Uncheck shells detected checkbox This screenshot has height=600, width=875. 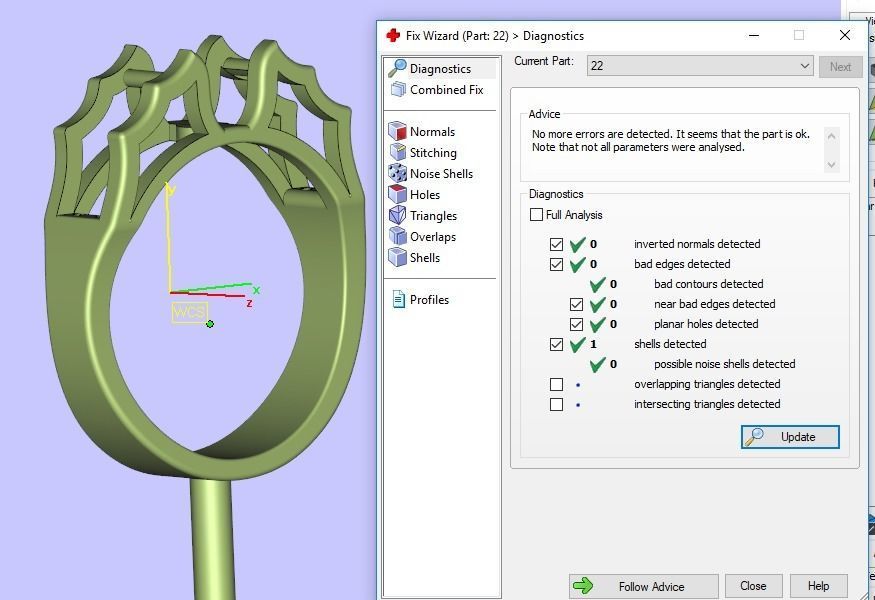(556, 344)
